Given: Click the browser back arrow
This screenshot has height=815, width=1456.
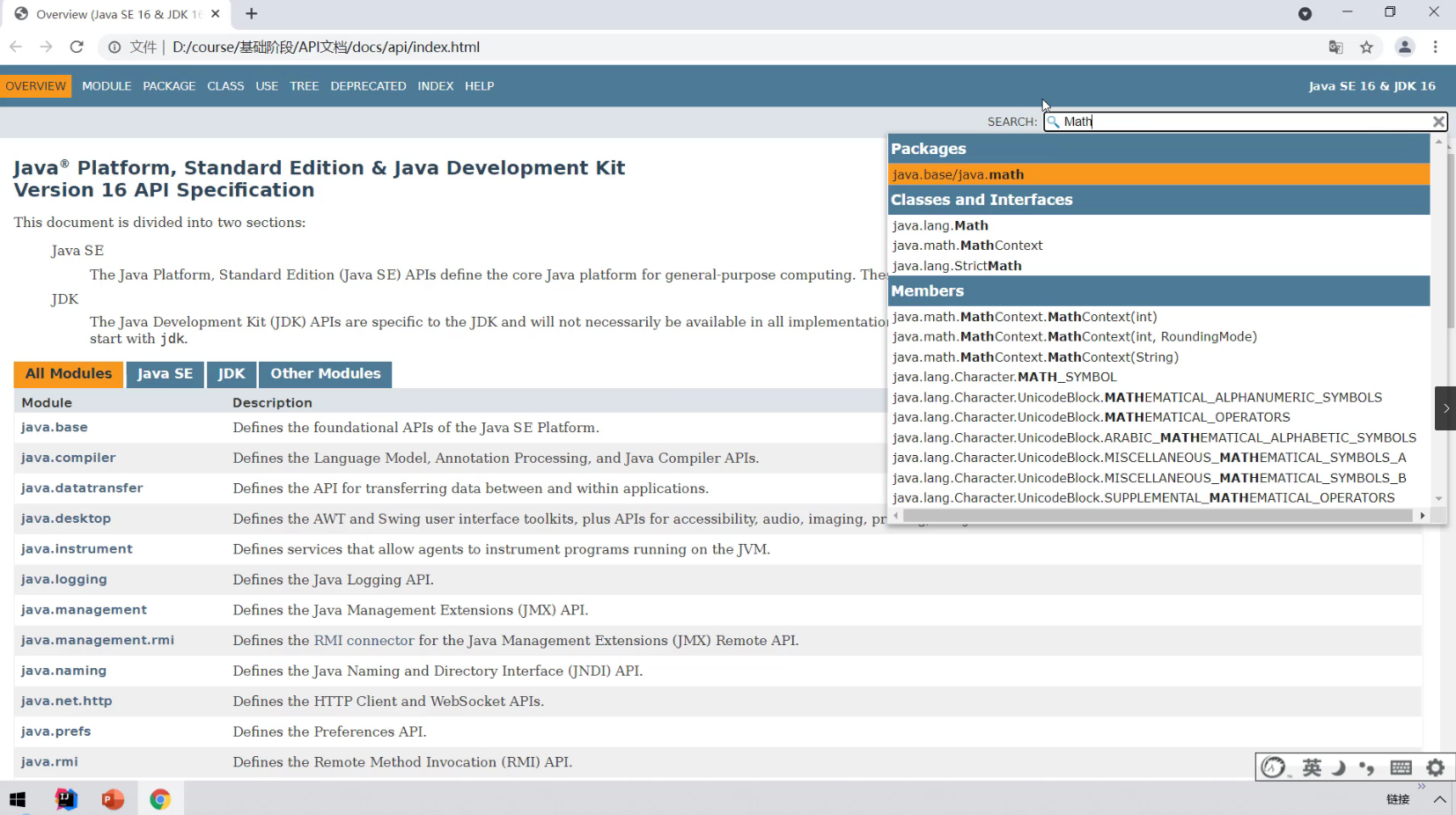Looking at the screenshot, I should click(x=16, y=47).
